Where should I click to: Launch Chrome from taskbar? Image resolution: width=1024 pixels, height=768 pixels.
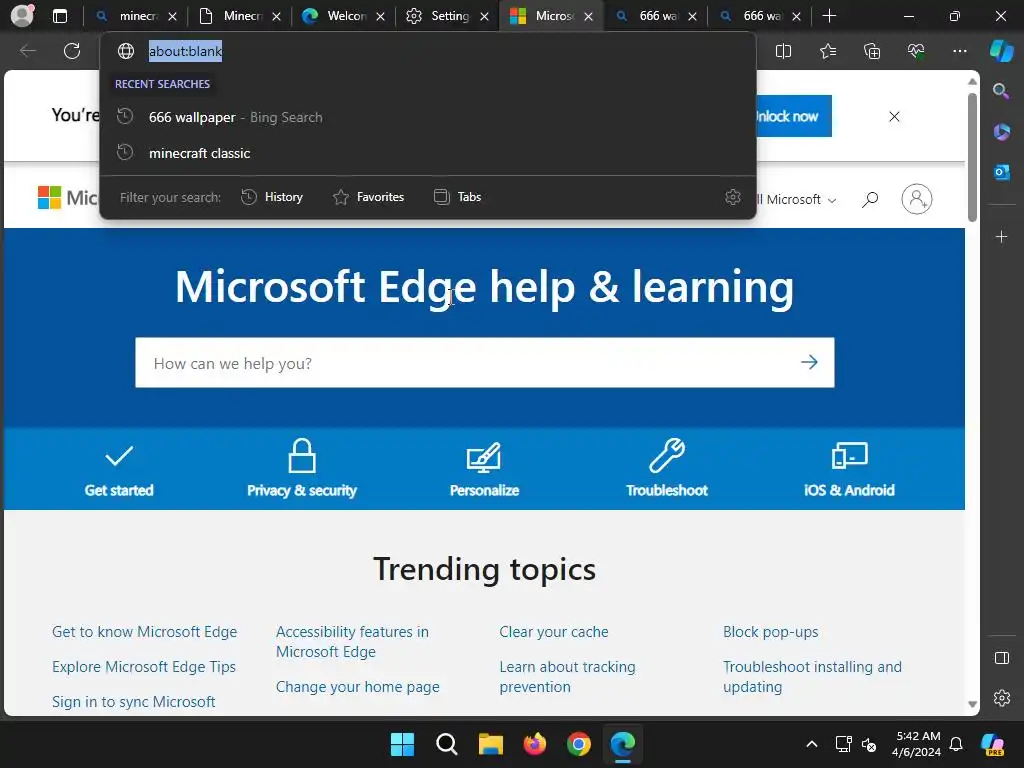(579, 744)
